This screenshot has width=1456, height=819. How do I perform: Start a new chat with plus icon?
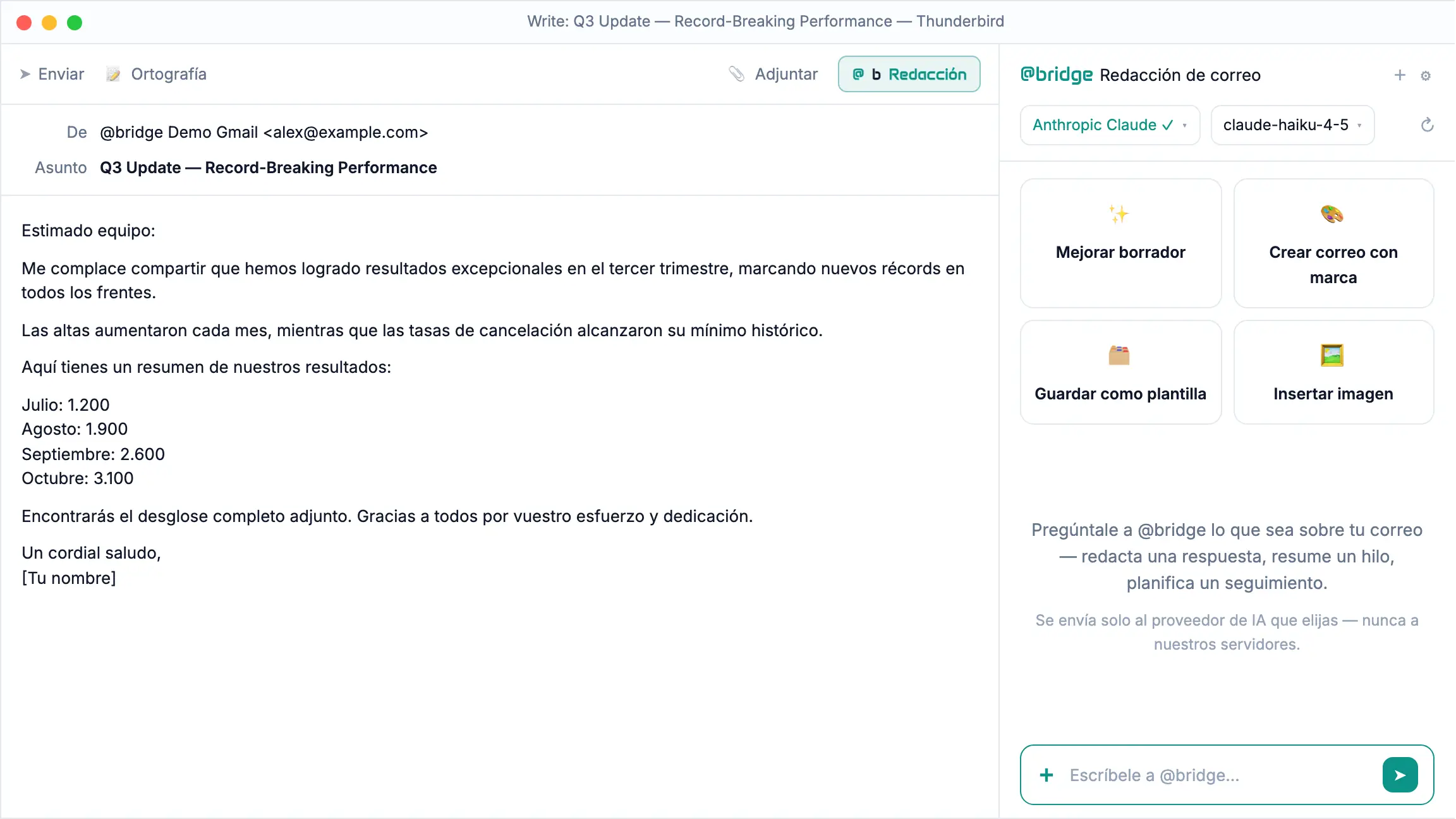click(x=1400, y=75)
